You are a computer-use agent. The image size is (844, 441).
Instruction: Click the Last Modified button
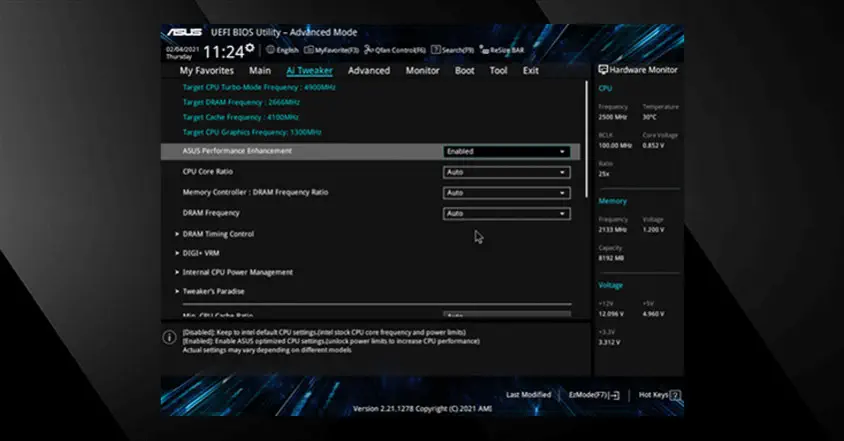[x=528, y=395]
